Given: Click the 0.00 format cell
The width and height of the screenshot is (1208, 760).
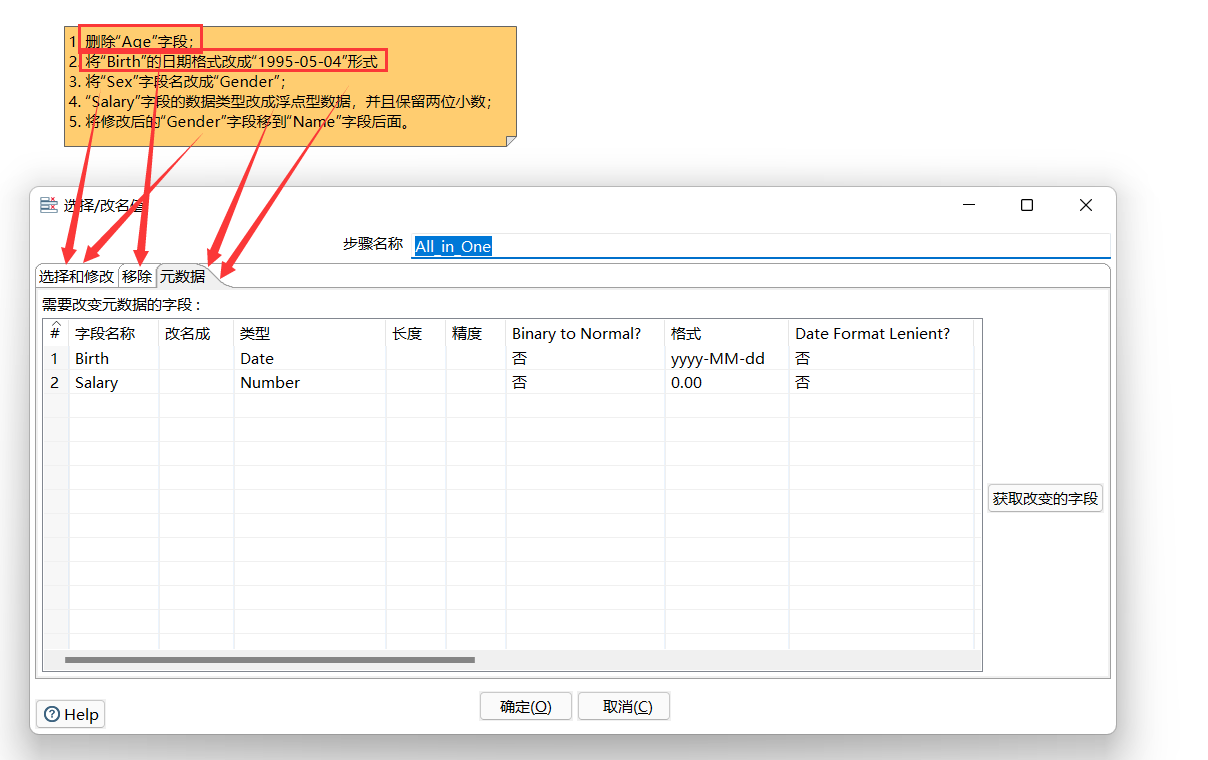Looking at the screenshot, I should [x=726, y=382].
